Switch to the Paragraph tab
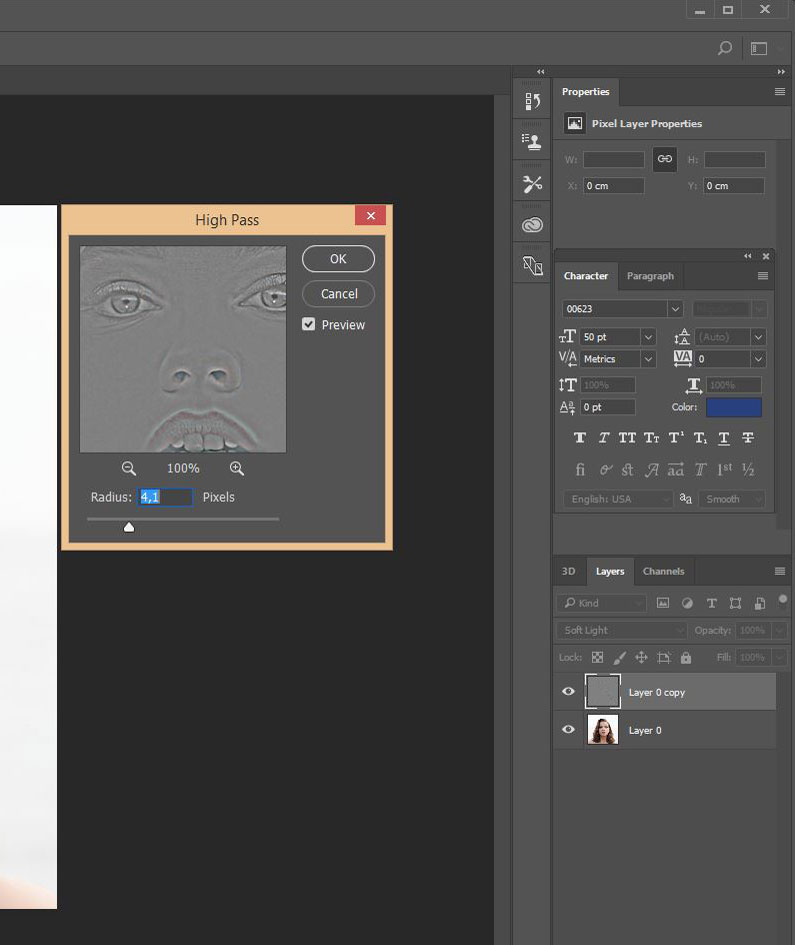The image size is (795, 945). tap(650, 276)
